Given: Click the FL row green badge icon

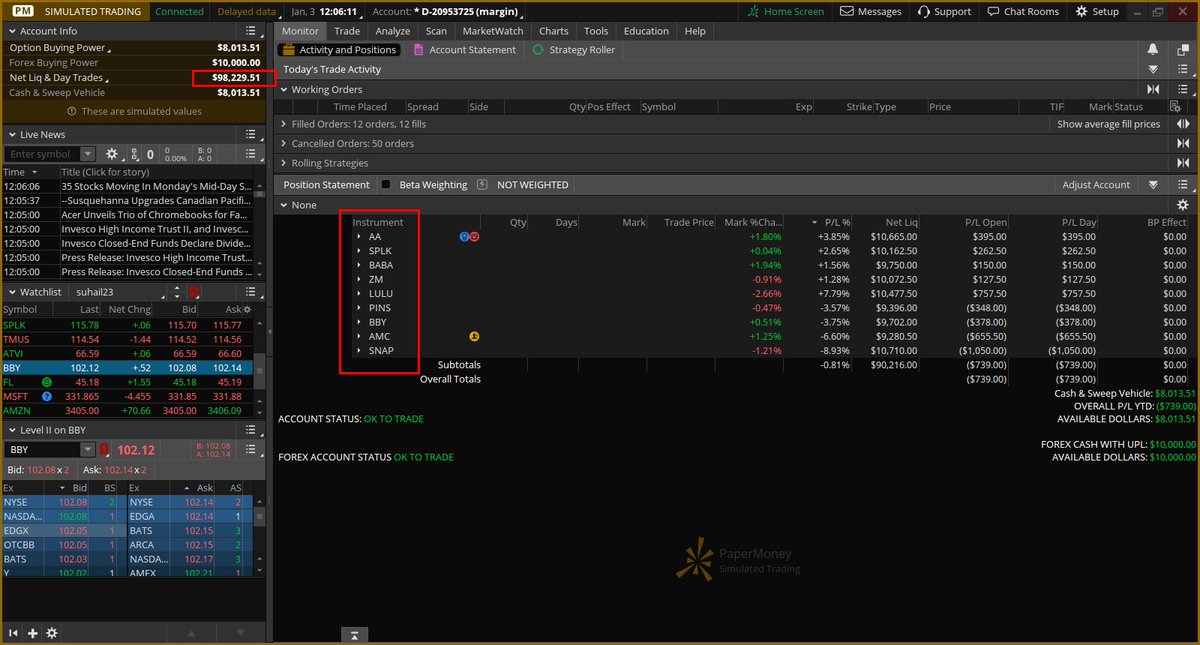Looking at the screenshot, I should tap(47, 382).
